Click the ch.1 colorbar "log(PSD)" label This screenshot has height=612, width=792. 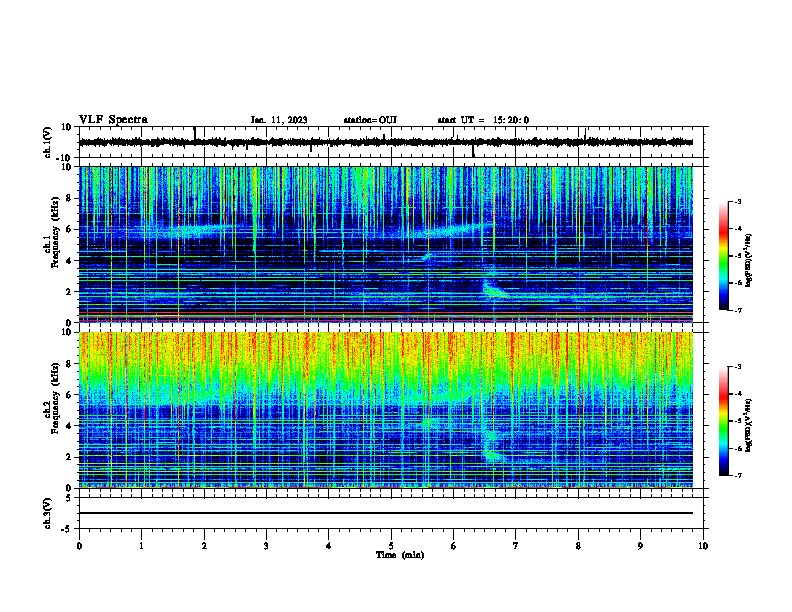(x=749, y=260)
